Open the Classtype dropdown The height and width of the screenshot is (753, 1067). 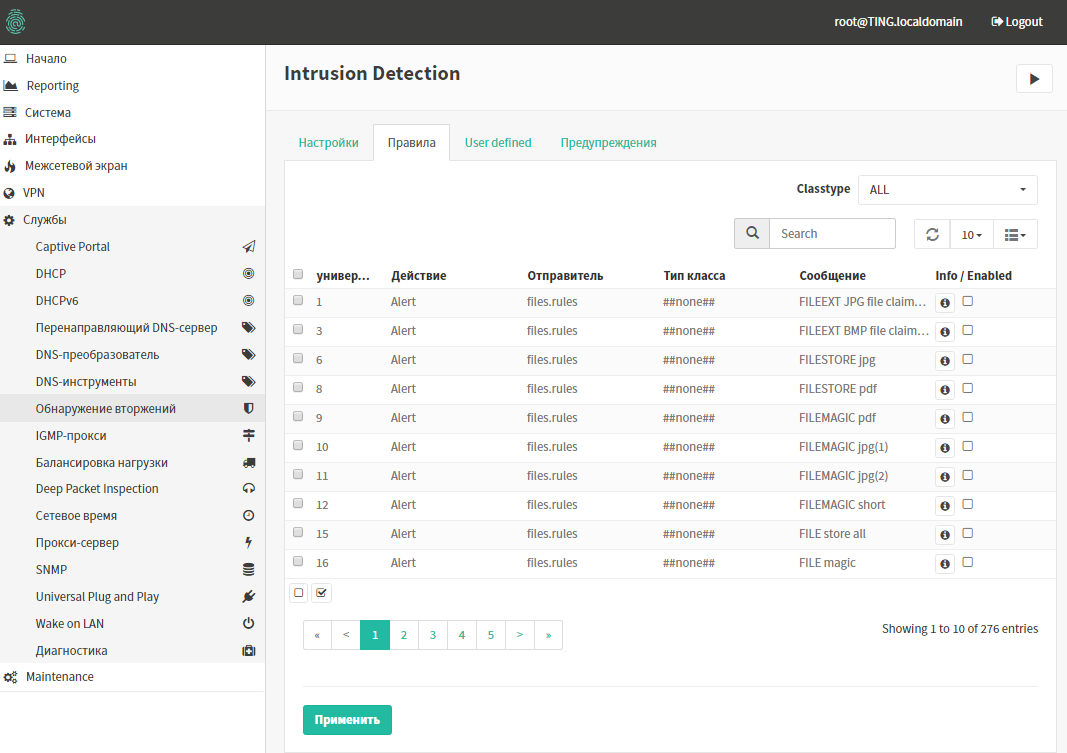tap(947, 190)
